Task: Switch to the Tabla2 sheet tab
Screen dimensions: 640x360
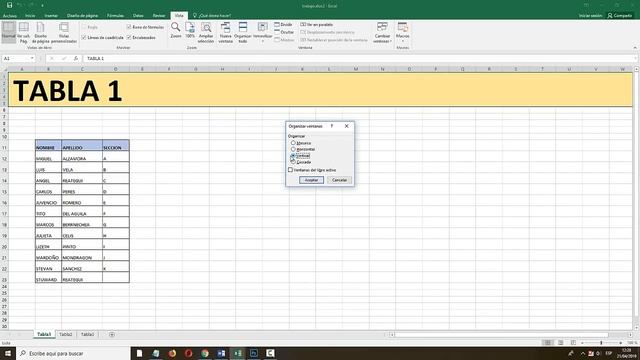Action: coord(65,334)
